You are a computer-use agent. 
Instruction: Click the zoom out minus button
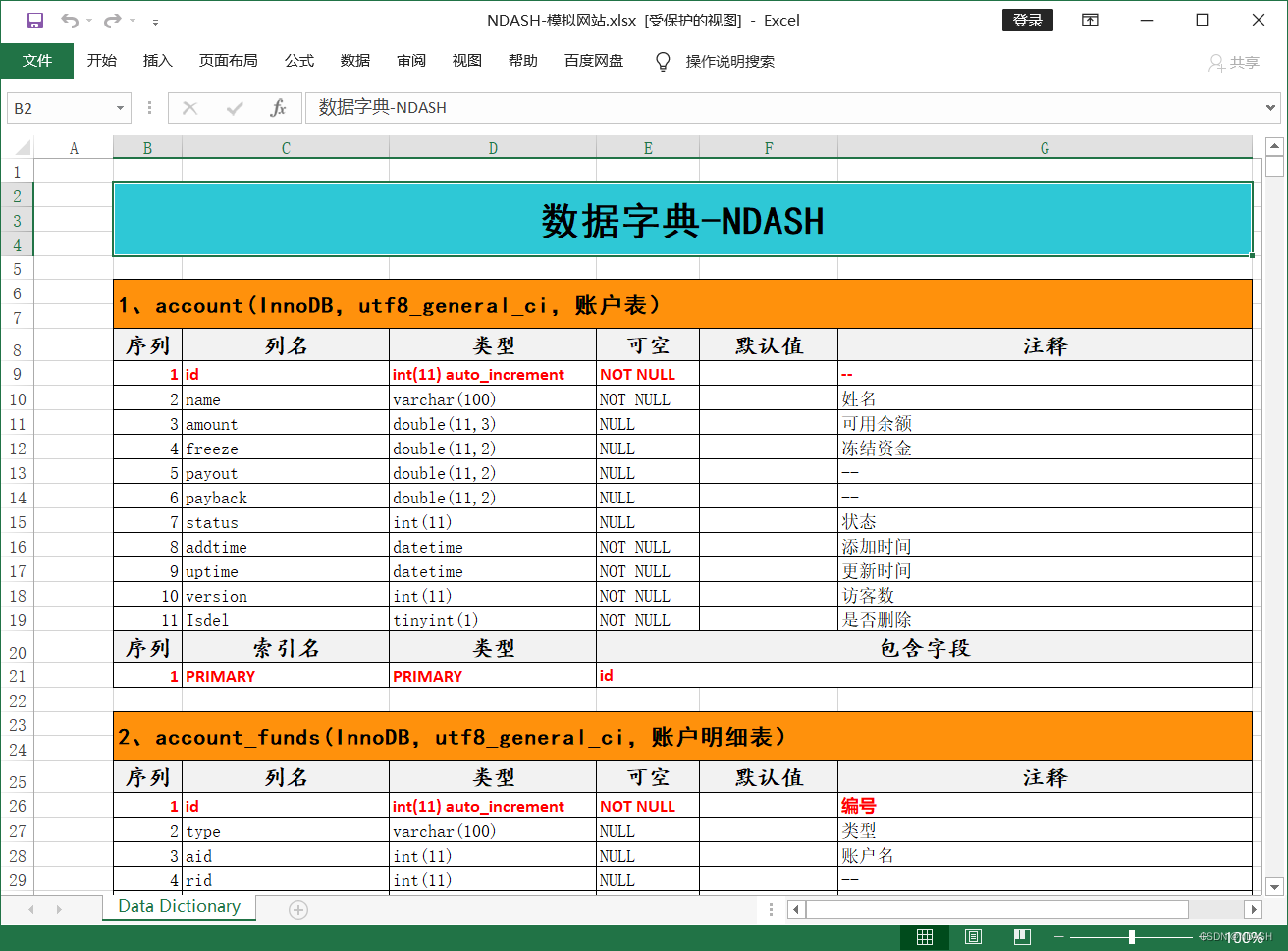[x=1059, y=937]
